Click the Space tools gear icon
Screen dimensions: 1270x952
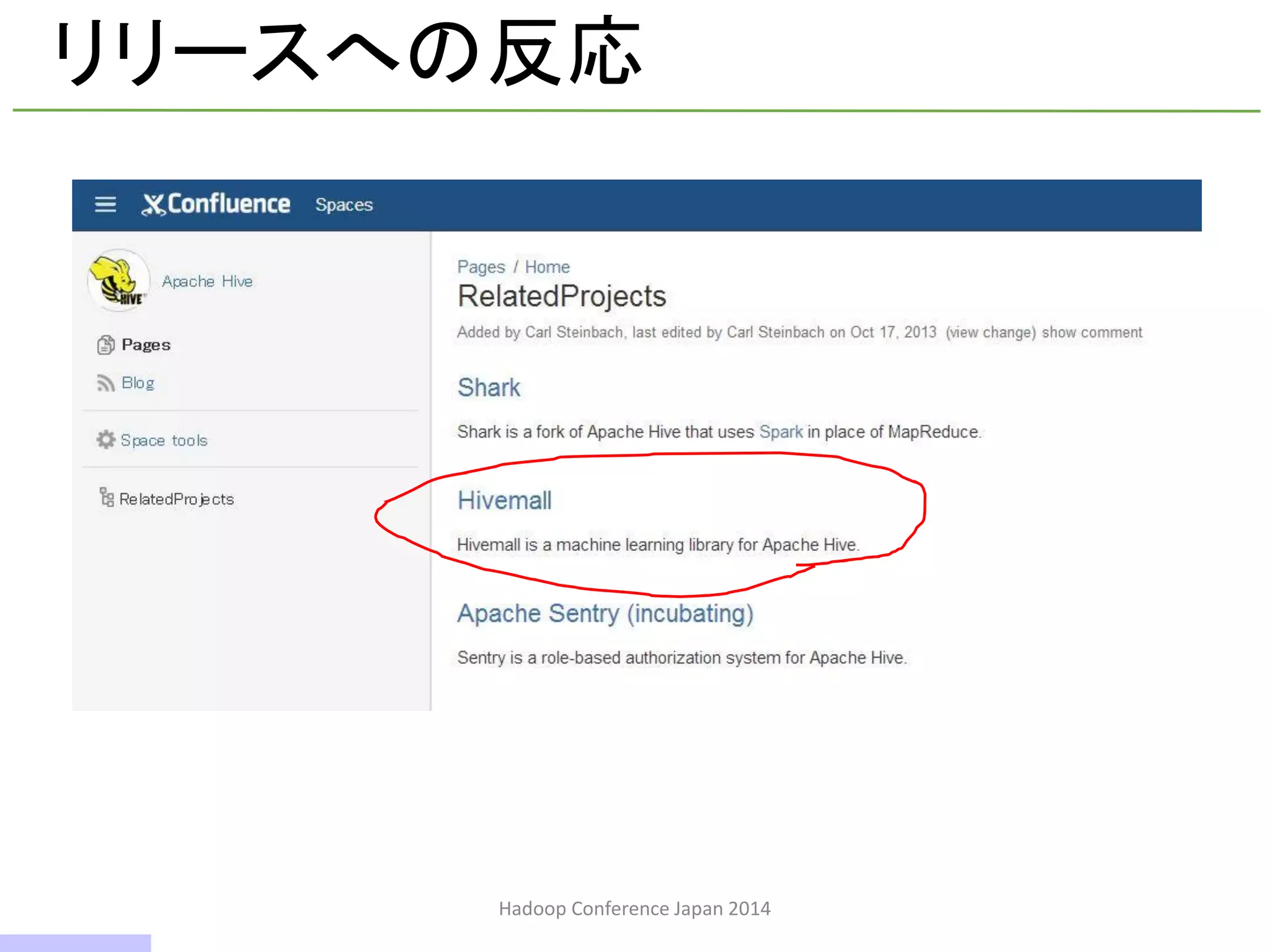[106, 440]
